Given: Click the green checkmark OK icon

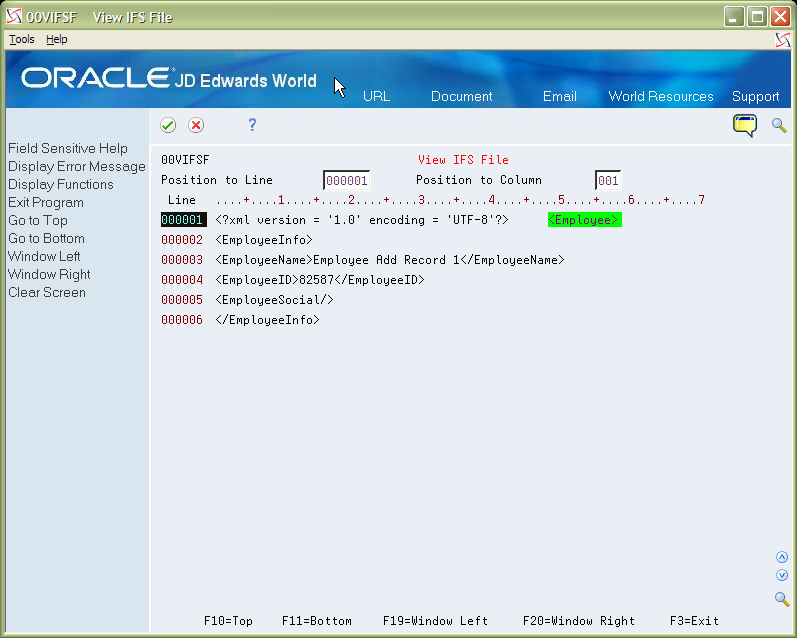Looking at the screenshot, I should point(168,125).
